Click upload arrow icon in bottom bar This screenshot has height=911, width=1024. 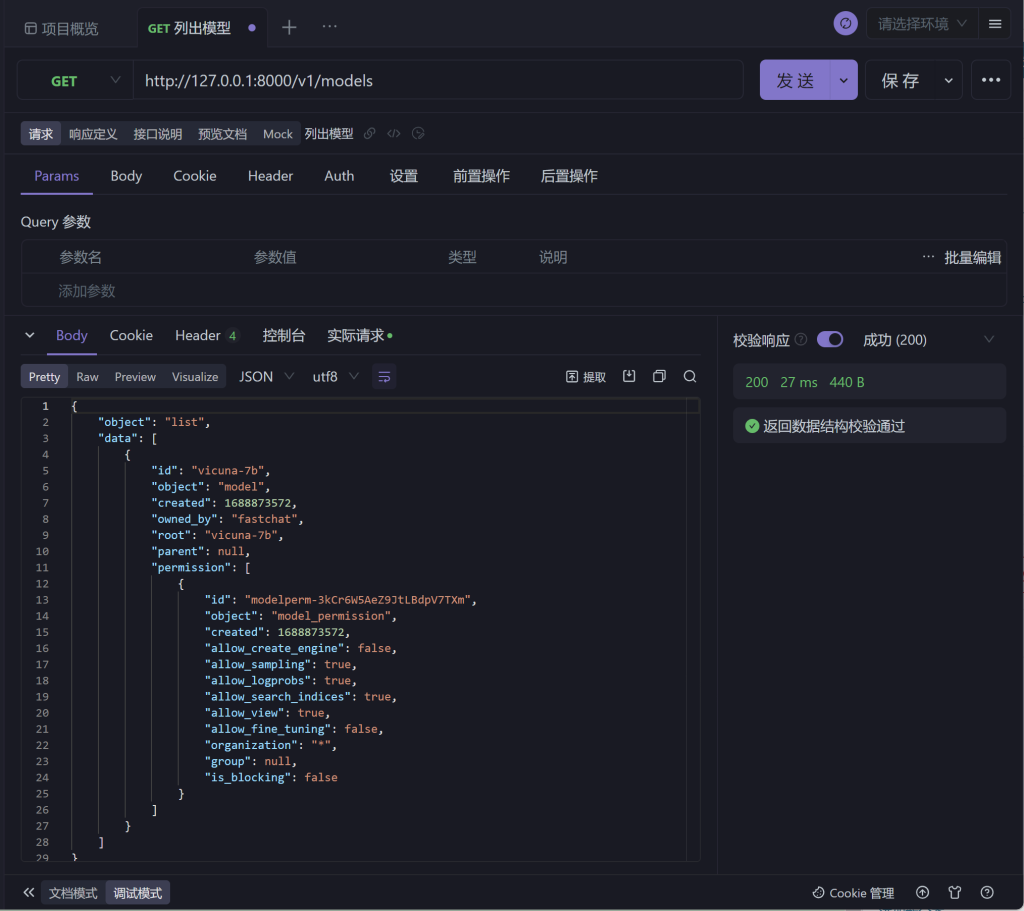point(922,892)
